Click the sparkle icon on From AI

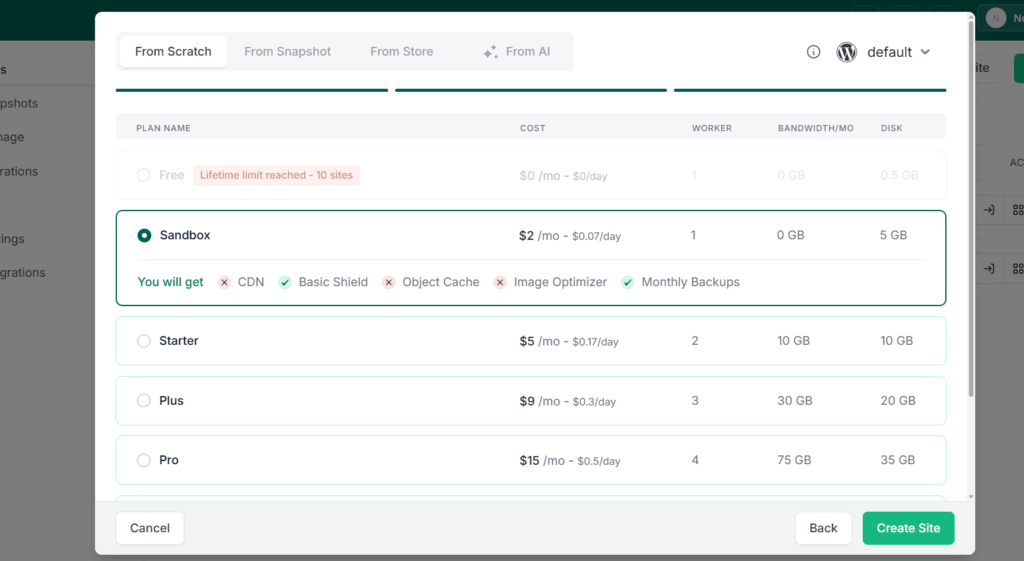490,52
